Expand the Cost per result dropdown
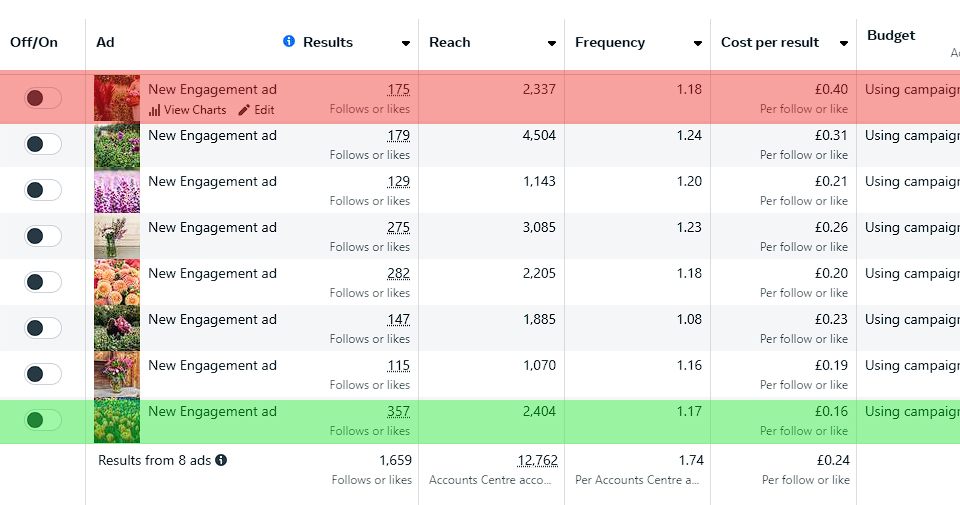The width and height of the screenshot is (960, 505). (x=844, y=43)
